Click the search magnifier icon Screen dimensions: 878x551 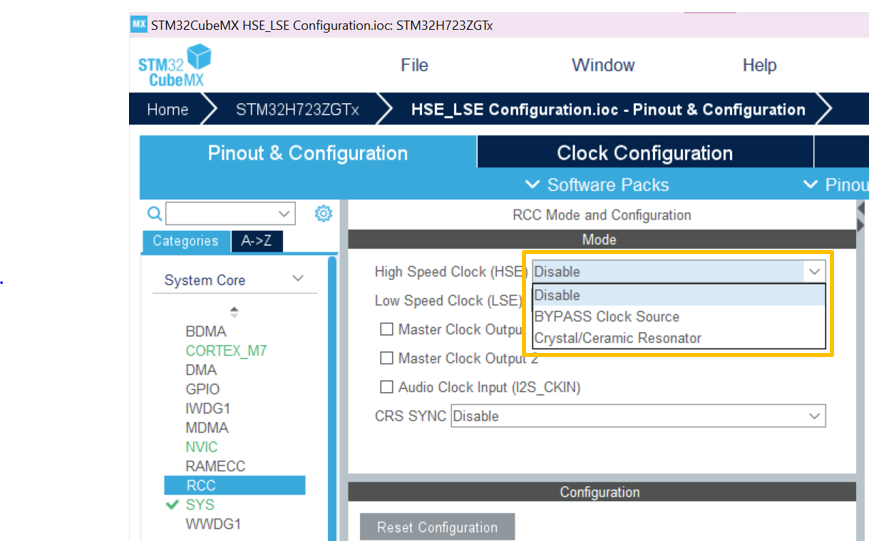[155, 214]
